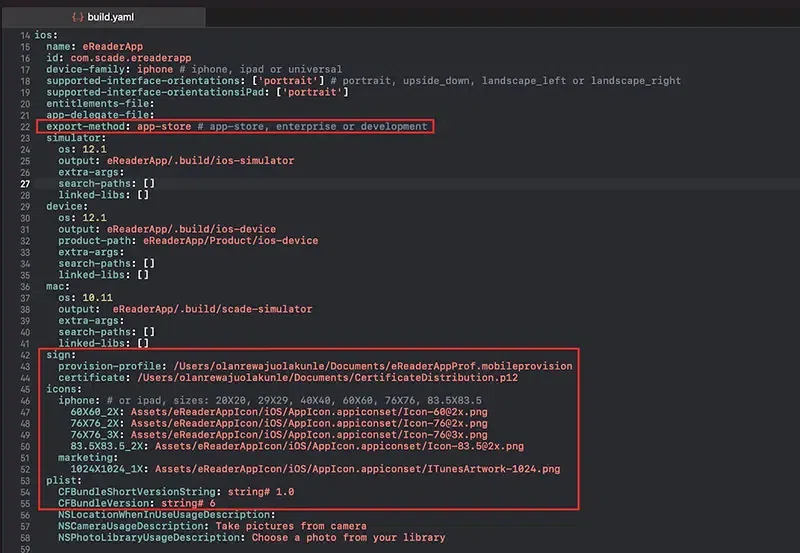Click the product-path value 'eReaderApp/Product/ios-device'
Screen dimensions: 800x553
pos(231,241)
